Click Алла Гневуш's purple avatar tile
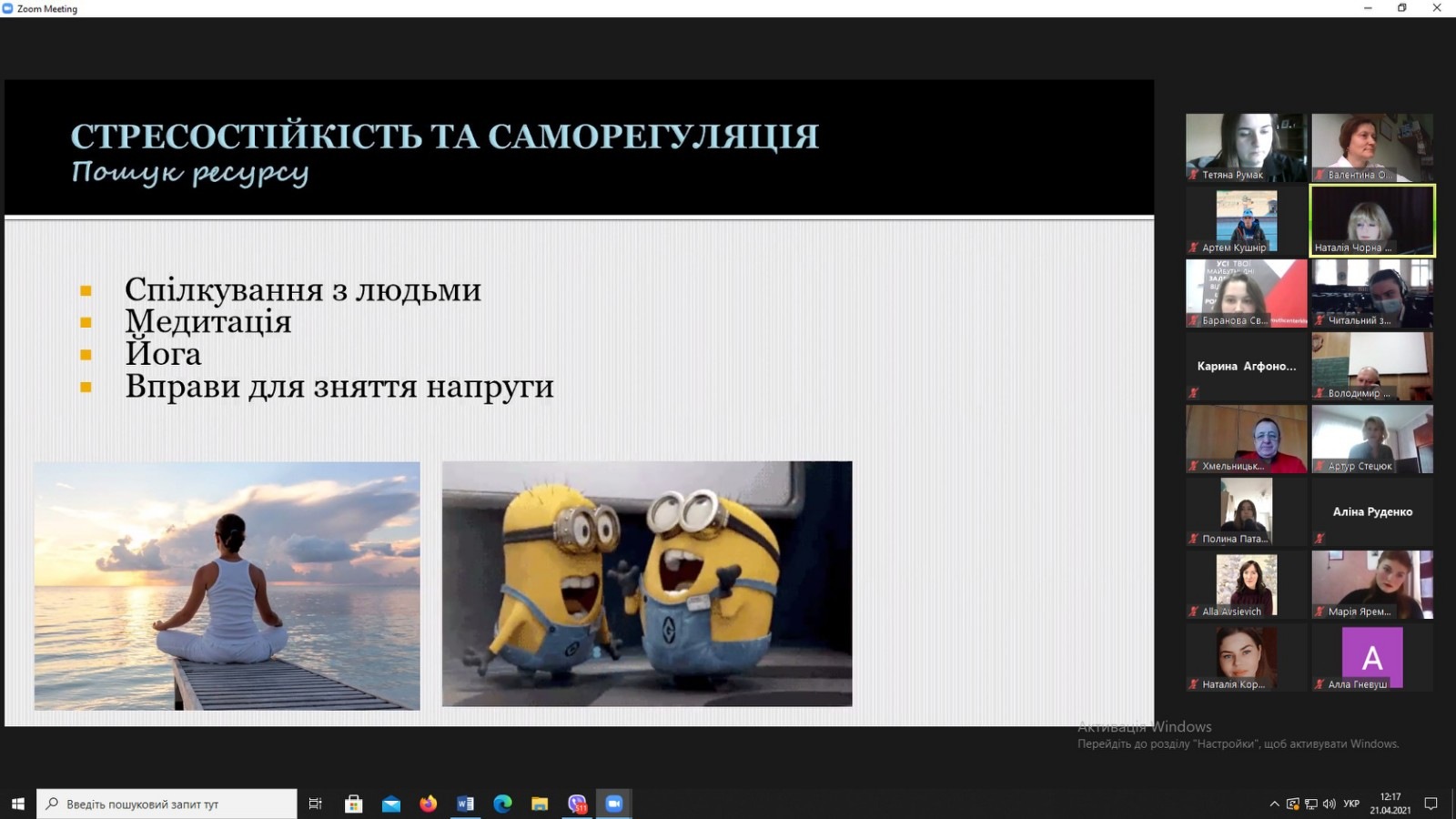Viewport: 1456px width, 819px height. [x=1372, y=657]
